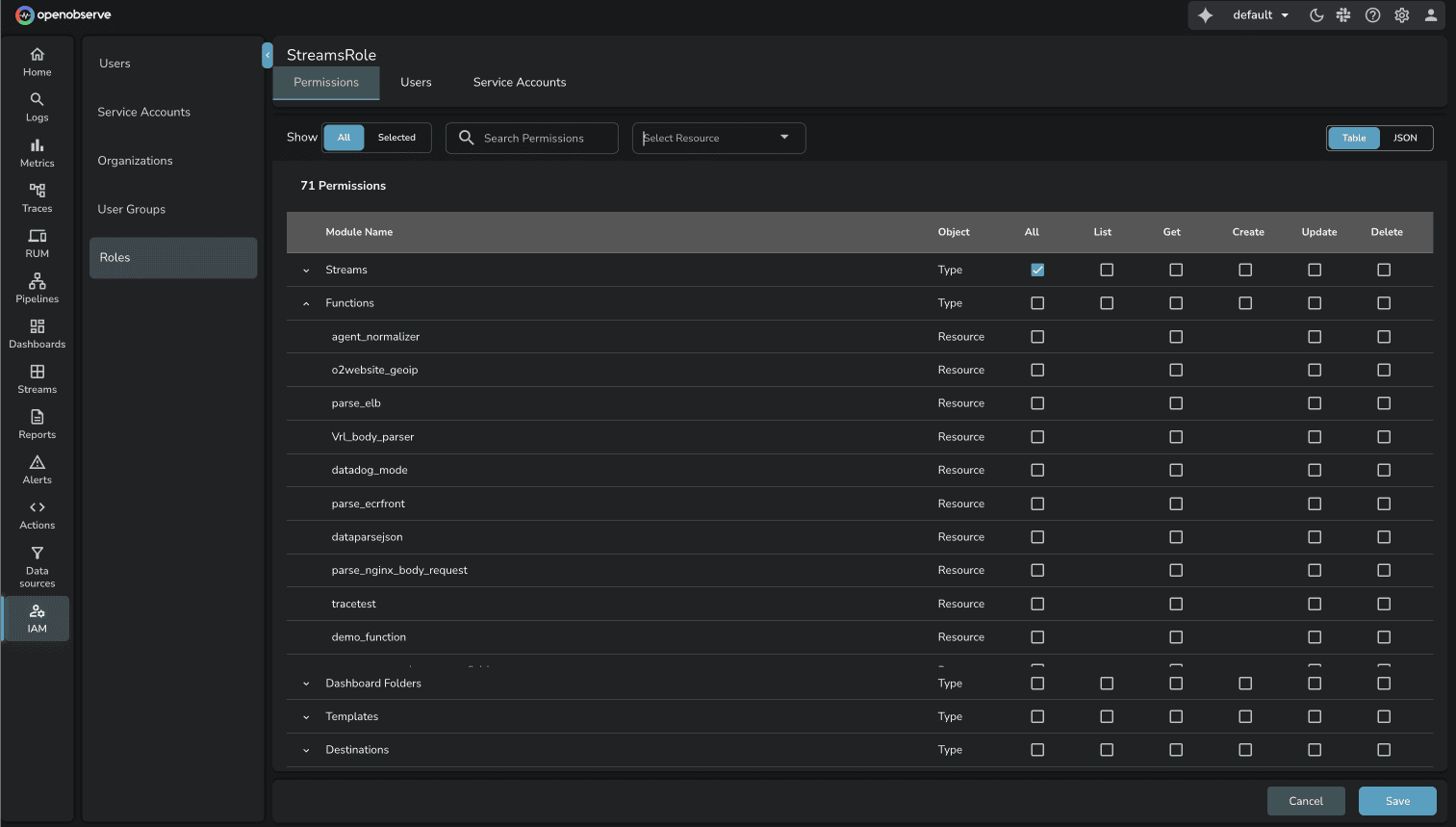The height and width of the screenshot is (827, 1456).
Task: Collapse the Functions permission group
Action: click(x=305, y=302)
